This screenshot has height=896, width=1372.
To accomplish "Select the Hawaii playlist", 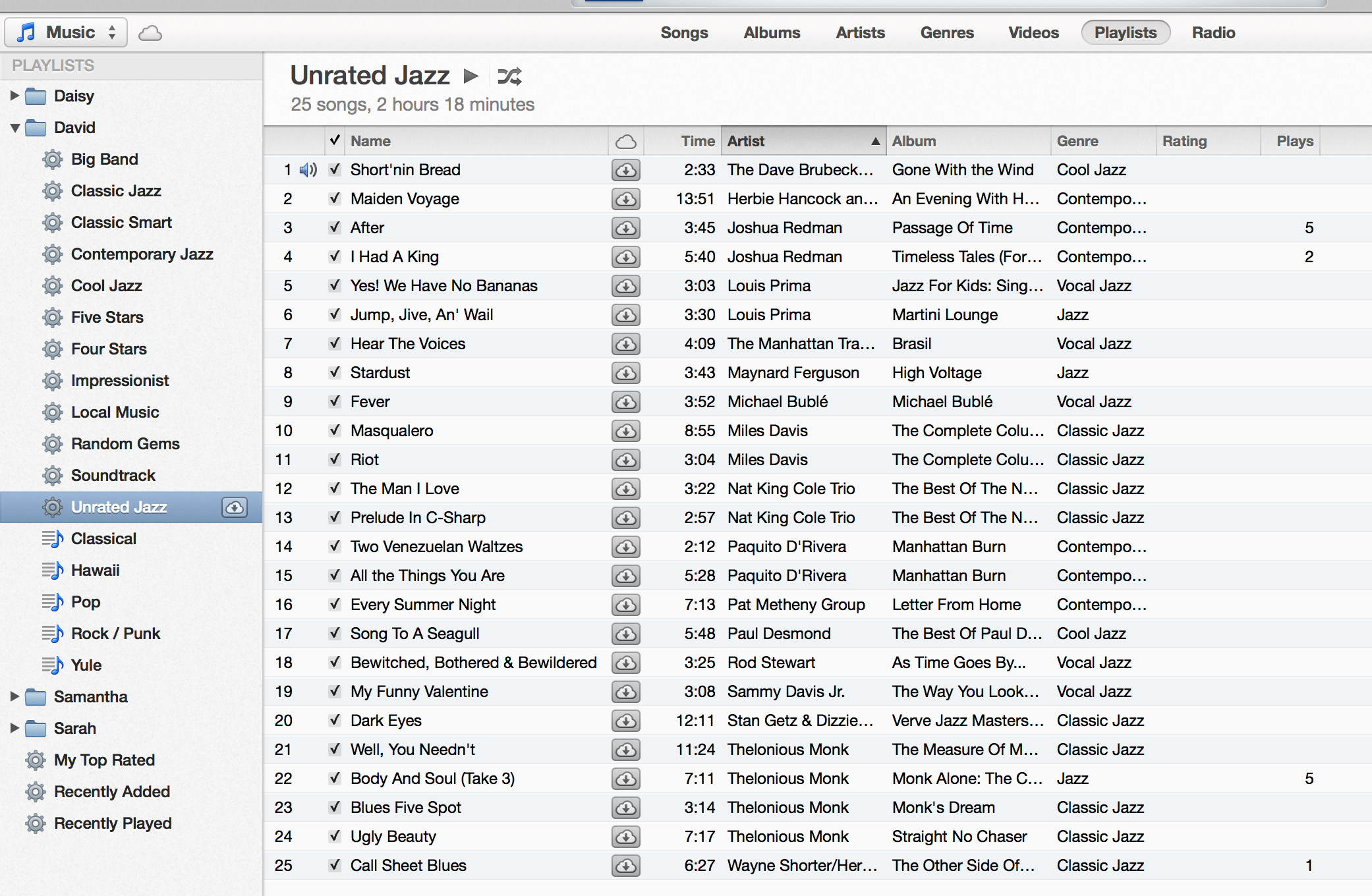I will [x=95, y=571].
